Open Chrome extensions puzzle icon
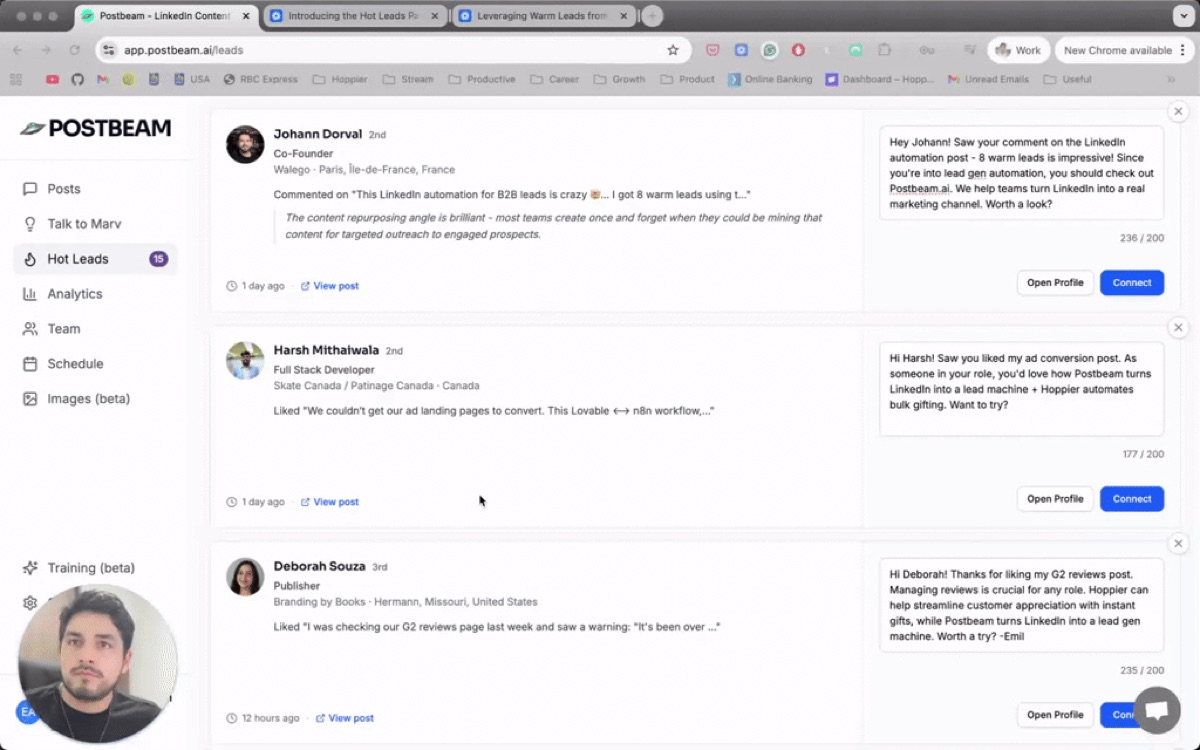Viewport: 1200px width, 750px height. pyautogui.click(x=884, y=50)
